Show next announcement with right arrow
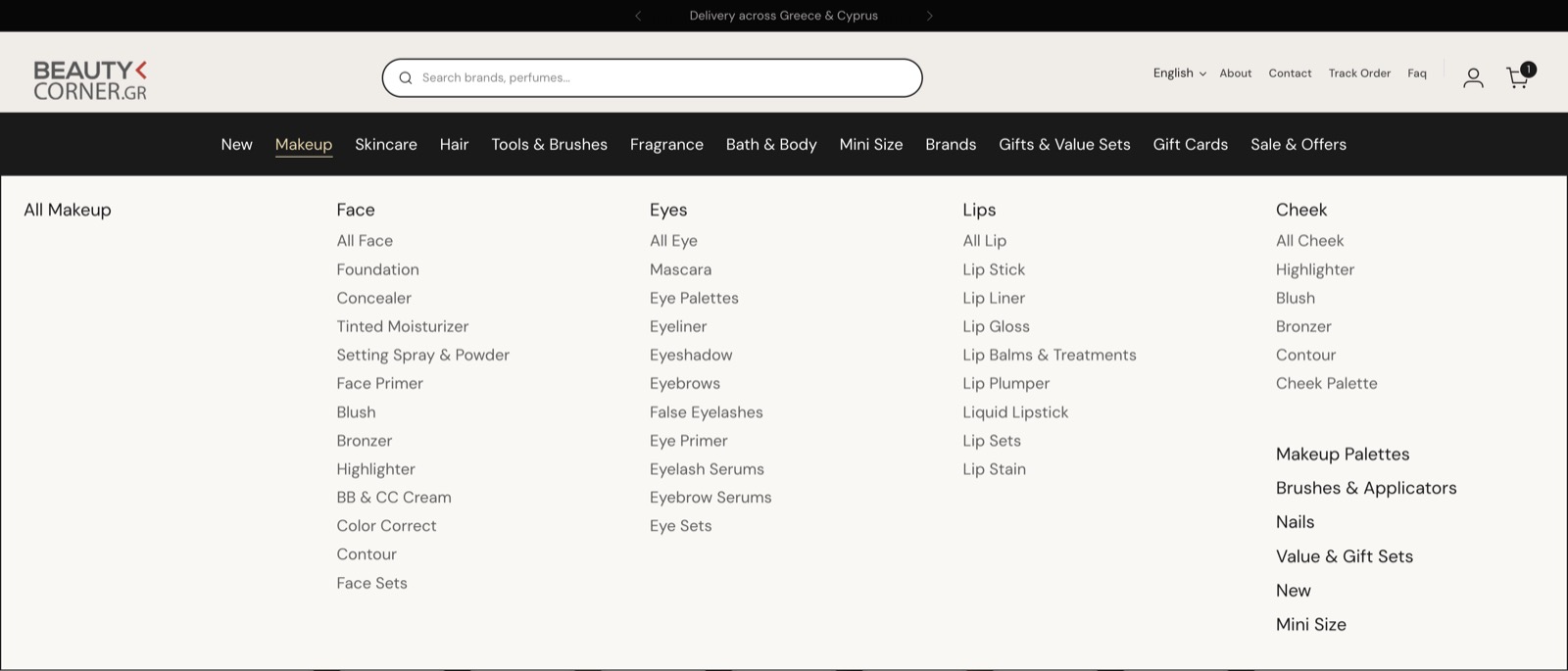The width and height of the screenshot is (1568, 671). click(929, 16)
